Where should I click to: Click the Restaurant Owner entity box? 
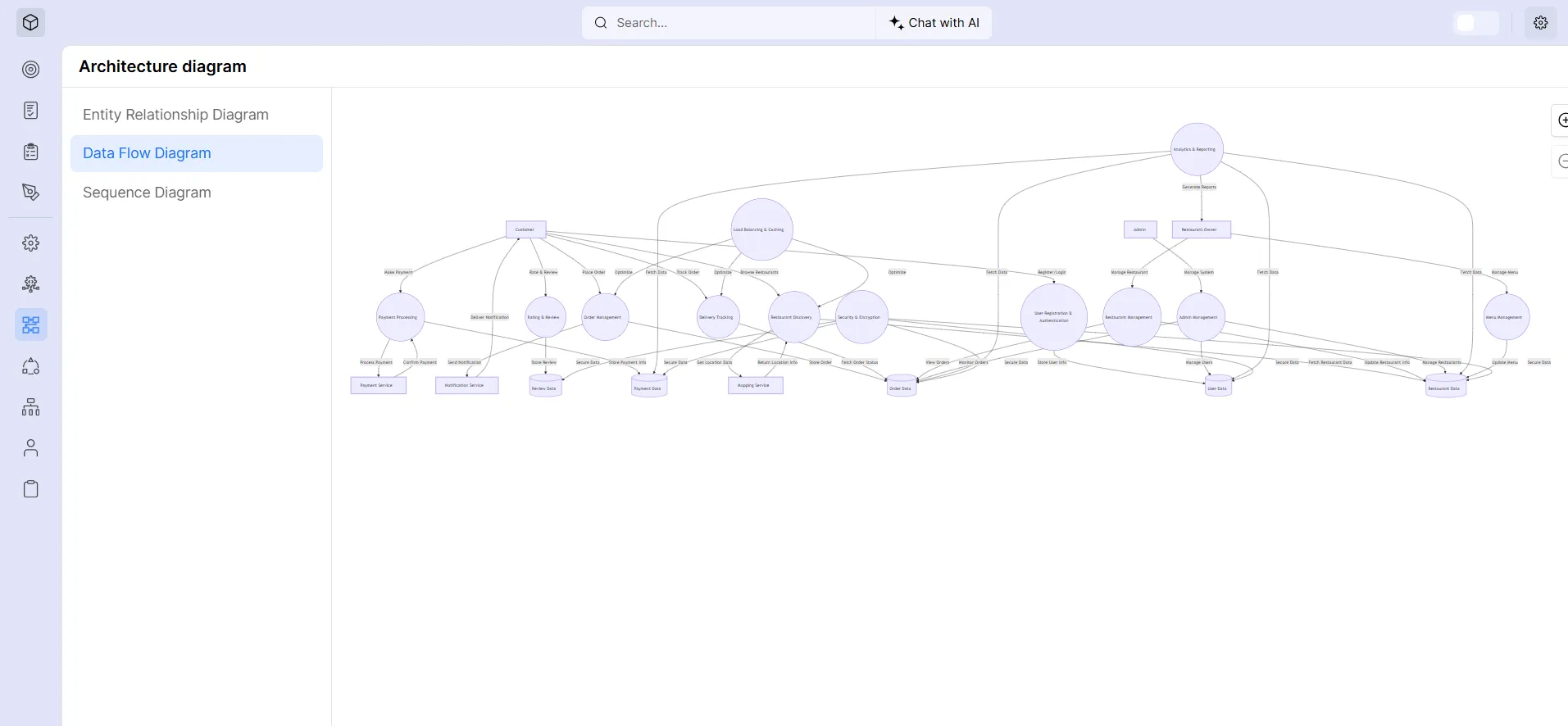tap(1201, 229)
